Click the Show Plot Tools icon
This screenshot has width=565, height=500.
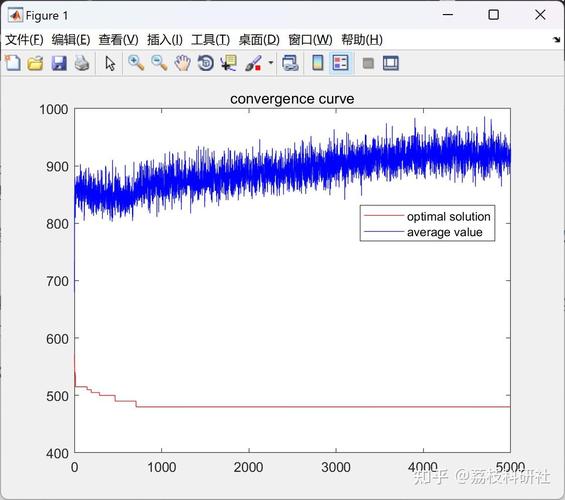(x=391, y=63)
